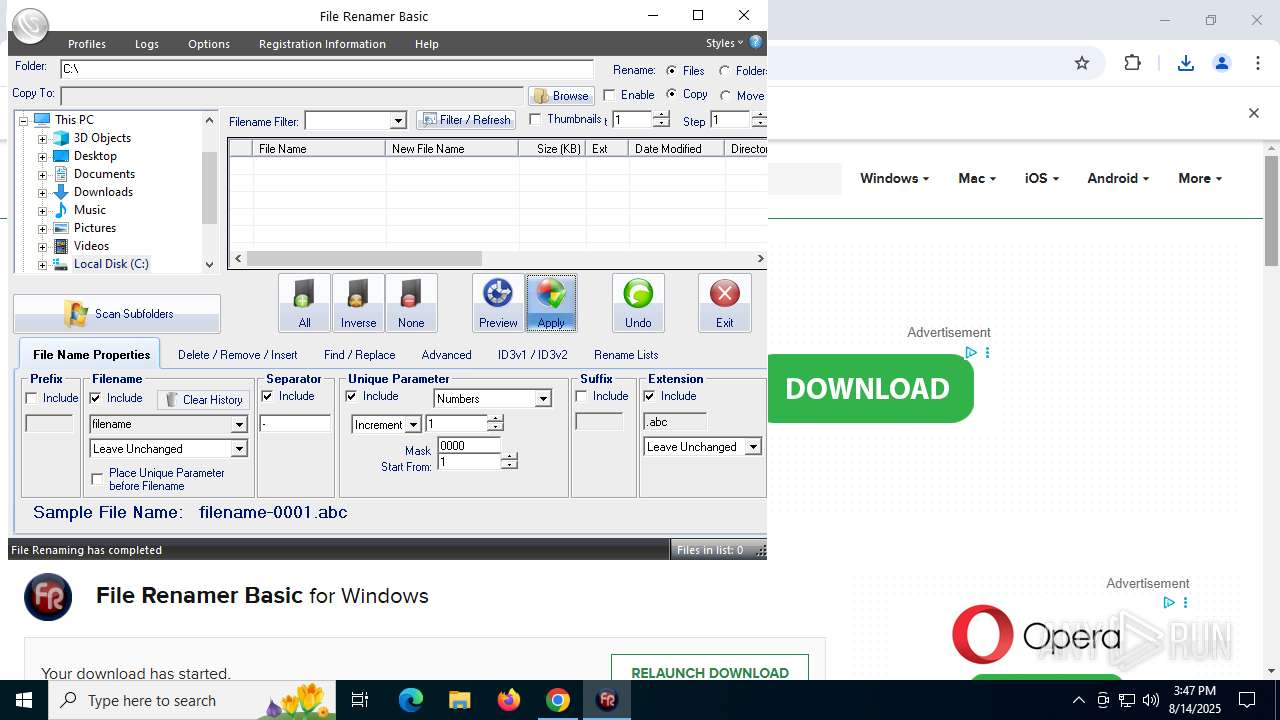The width and height of the screenshot is (1280, 720).
Task: Open Task View on taskbar
Action: (x=360, y=700)
